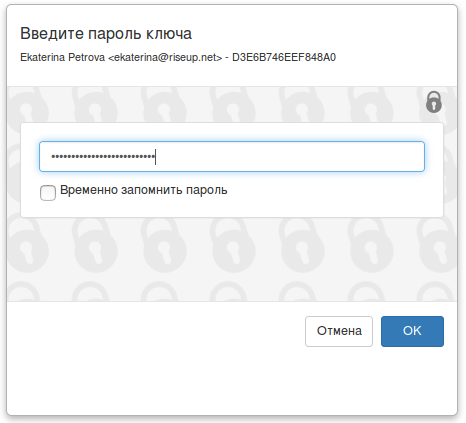Viewport: 466px width, 423px height.
Task: Confirm the password with the OK button
Action: [x=412, y=331]
